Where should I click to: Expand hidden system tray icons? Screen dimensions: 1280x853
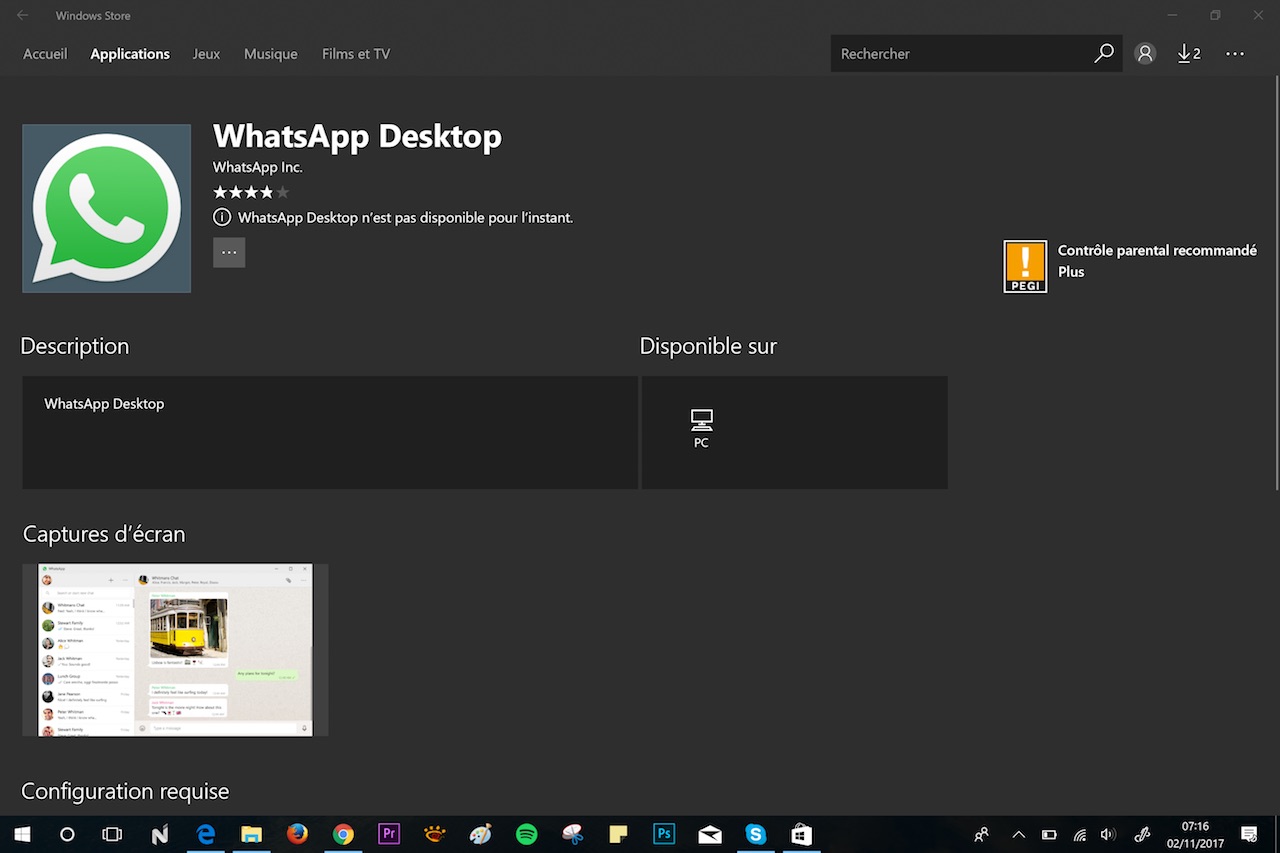[1018, 834]
